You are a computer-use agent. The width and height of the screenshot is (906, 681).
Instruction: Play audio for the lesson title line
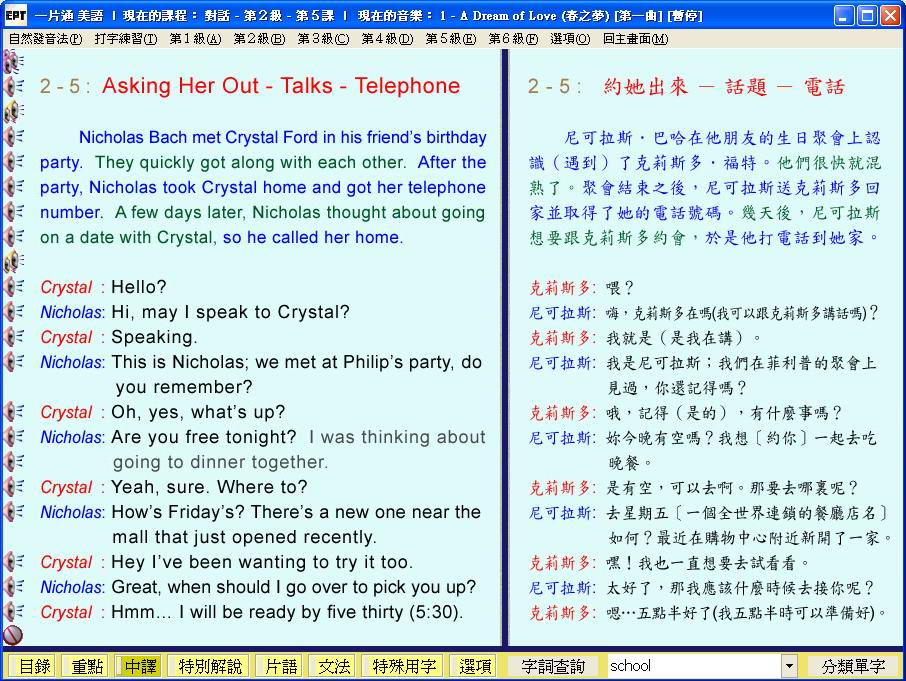pos(14,86)
